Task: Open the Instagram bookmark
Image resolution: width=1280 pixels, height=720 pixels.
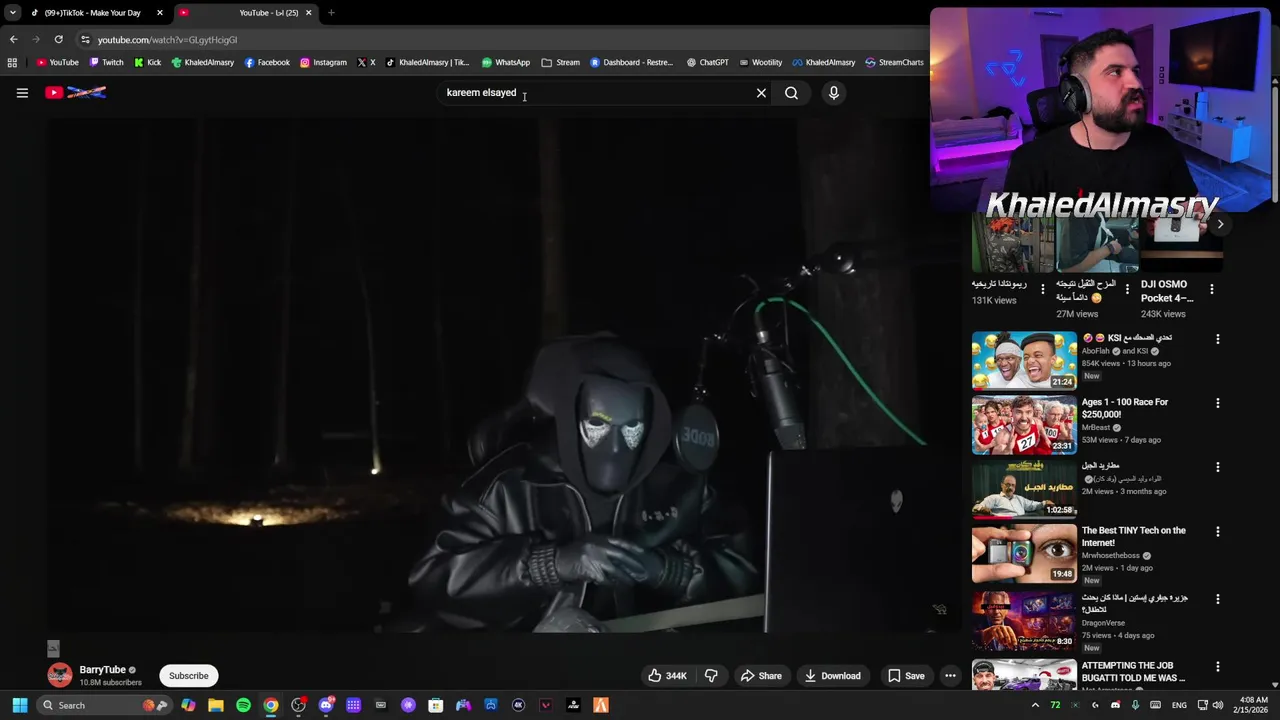Action: (x=323, y=62)
